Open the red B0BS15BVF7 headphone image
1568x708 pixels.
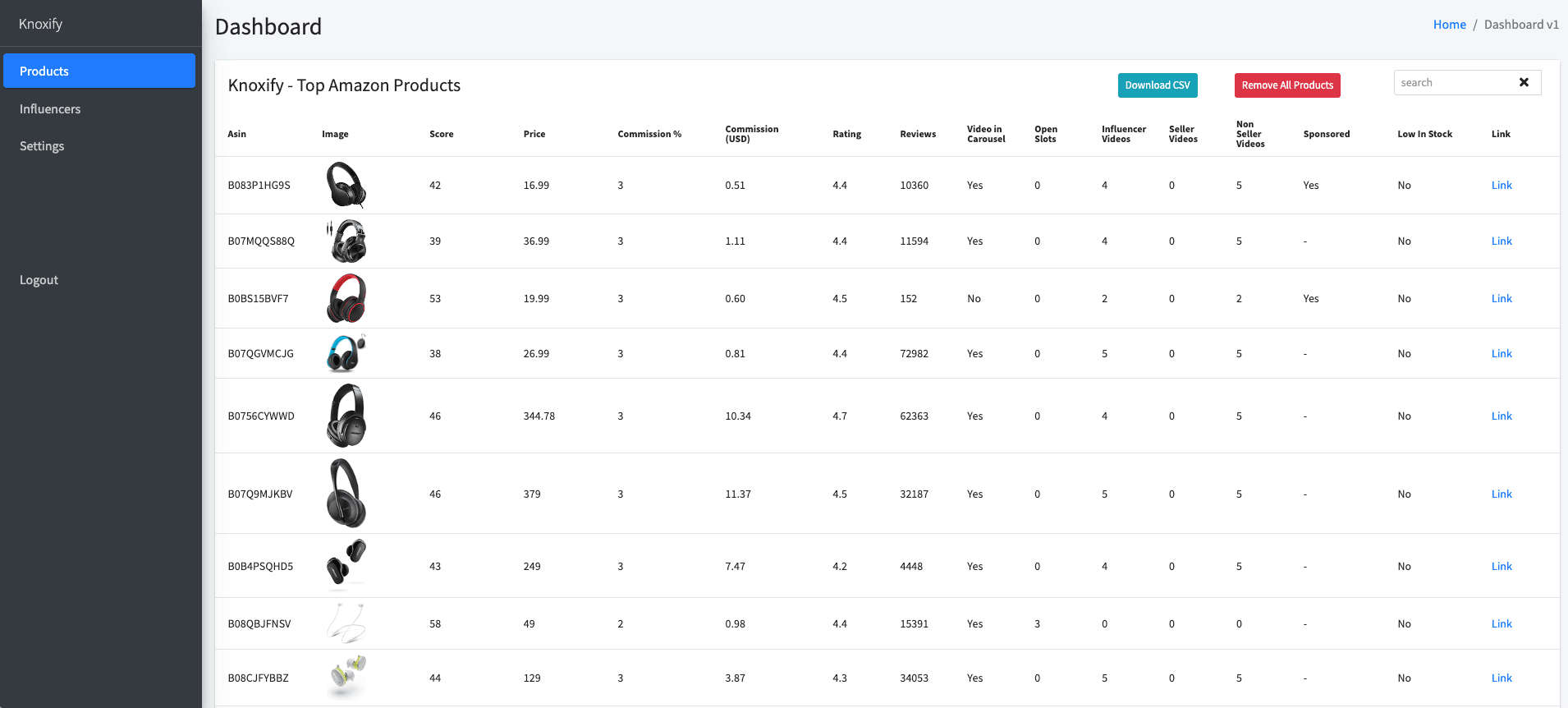[x=346, y=298]
